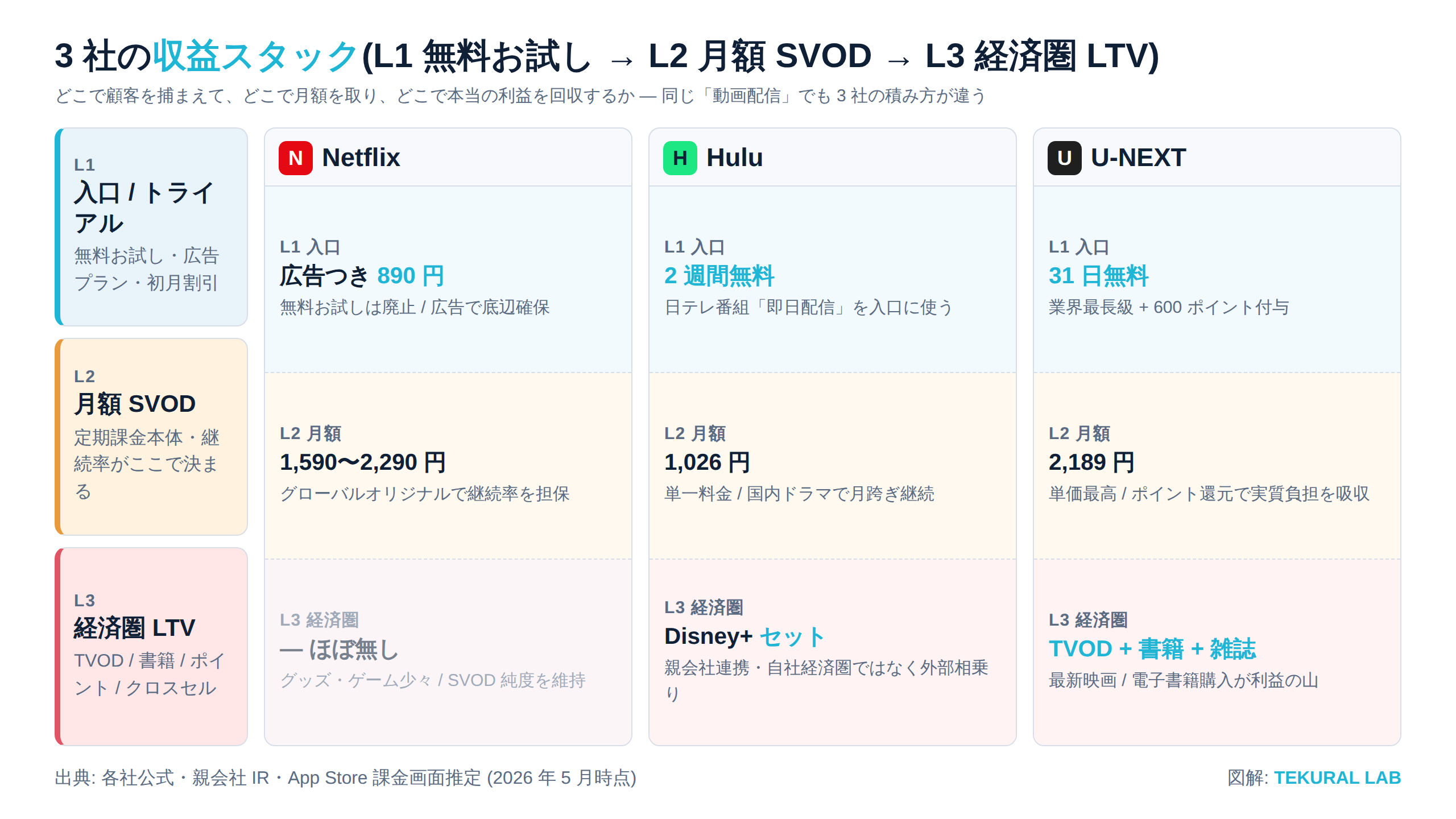Click the green Hulu H logo icon
The image size is (1456, 819).
pyautogui.click(x=680, y=158)
